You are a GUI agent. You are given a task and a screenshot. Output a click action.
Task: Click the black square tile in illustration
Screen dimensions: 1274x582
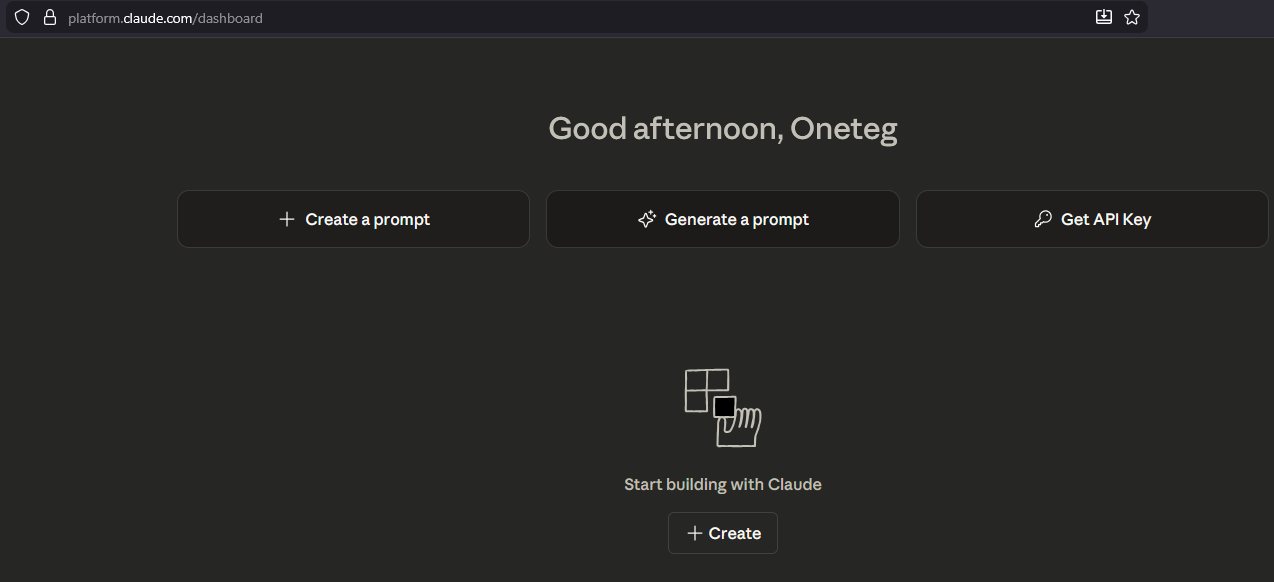[x=725, y=406]
